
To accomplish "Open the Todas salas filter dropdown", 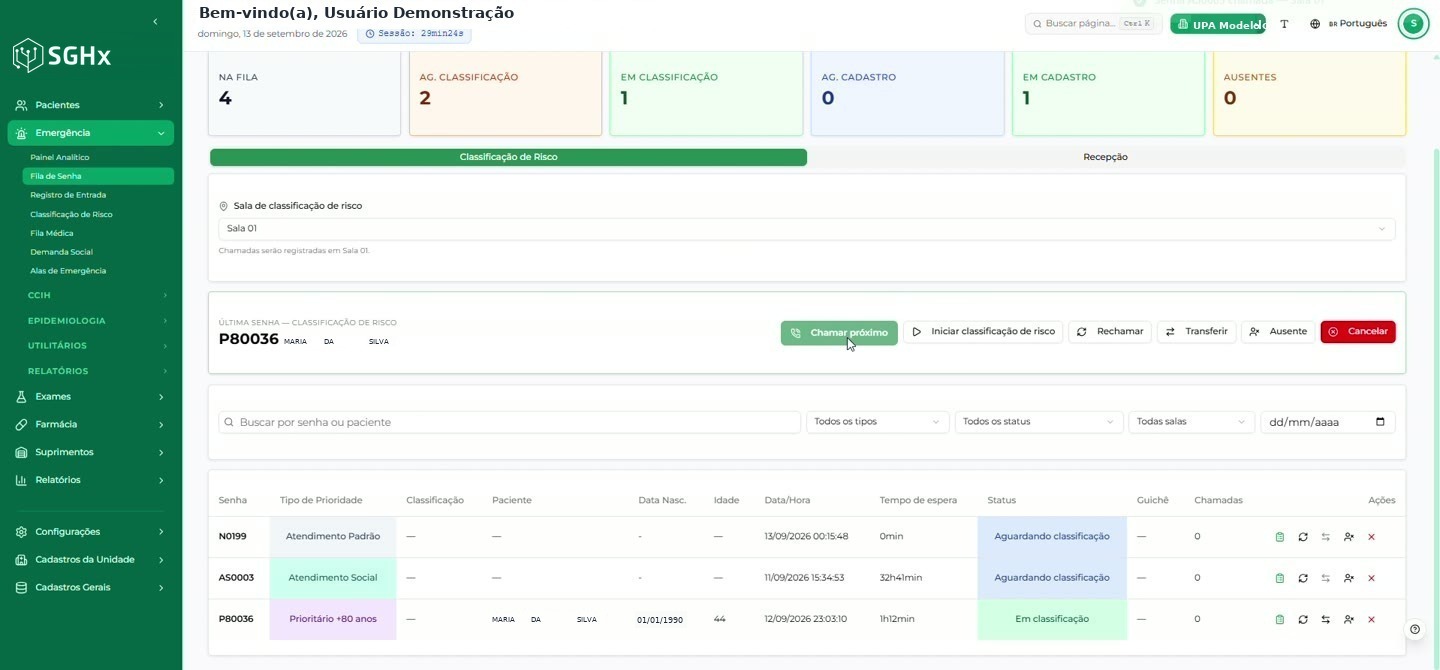I will pyautogui.click(x=1190, y=422).
